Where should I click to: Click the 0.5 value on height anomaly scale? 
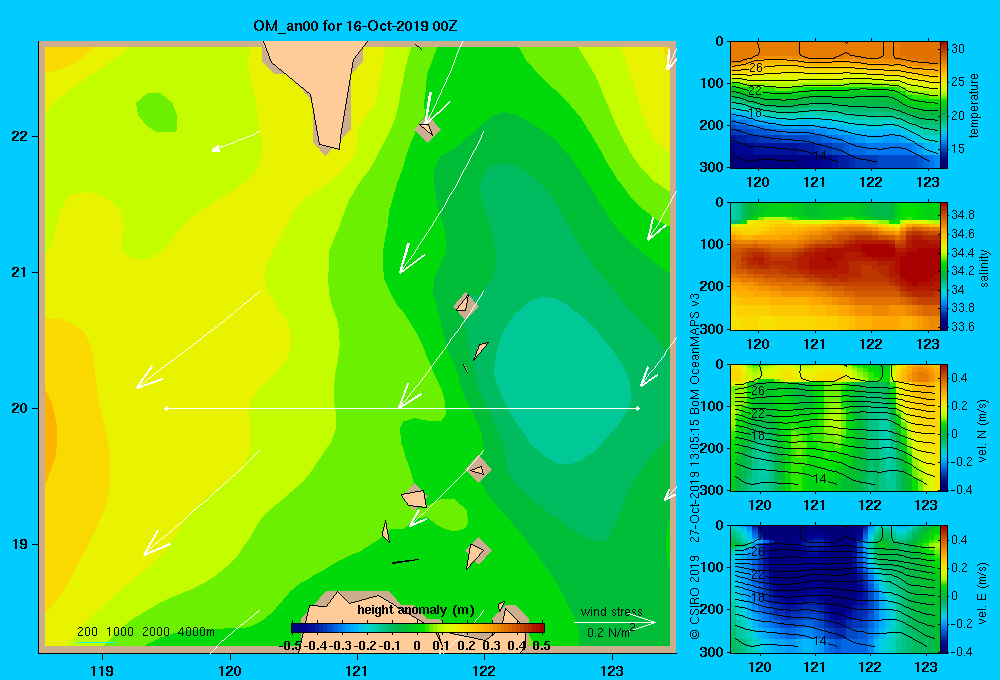[x=541, y=646]
